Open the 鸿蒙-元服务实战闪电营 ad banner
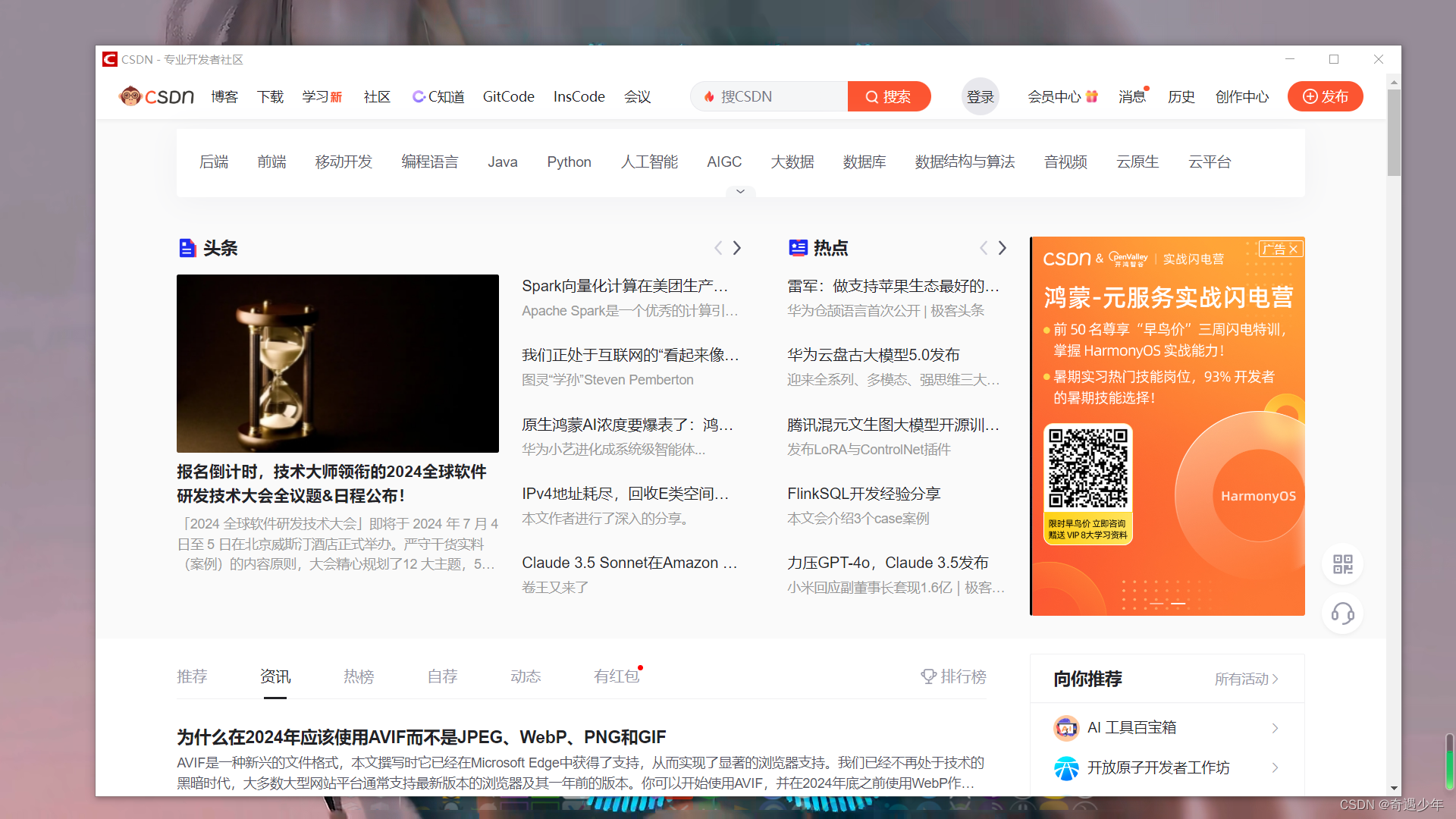The image size is (1456, 819). coord(1167,425)
